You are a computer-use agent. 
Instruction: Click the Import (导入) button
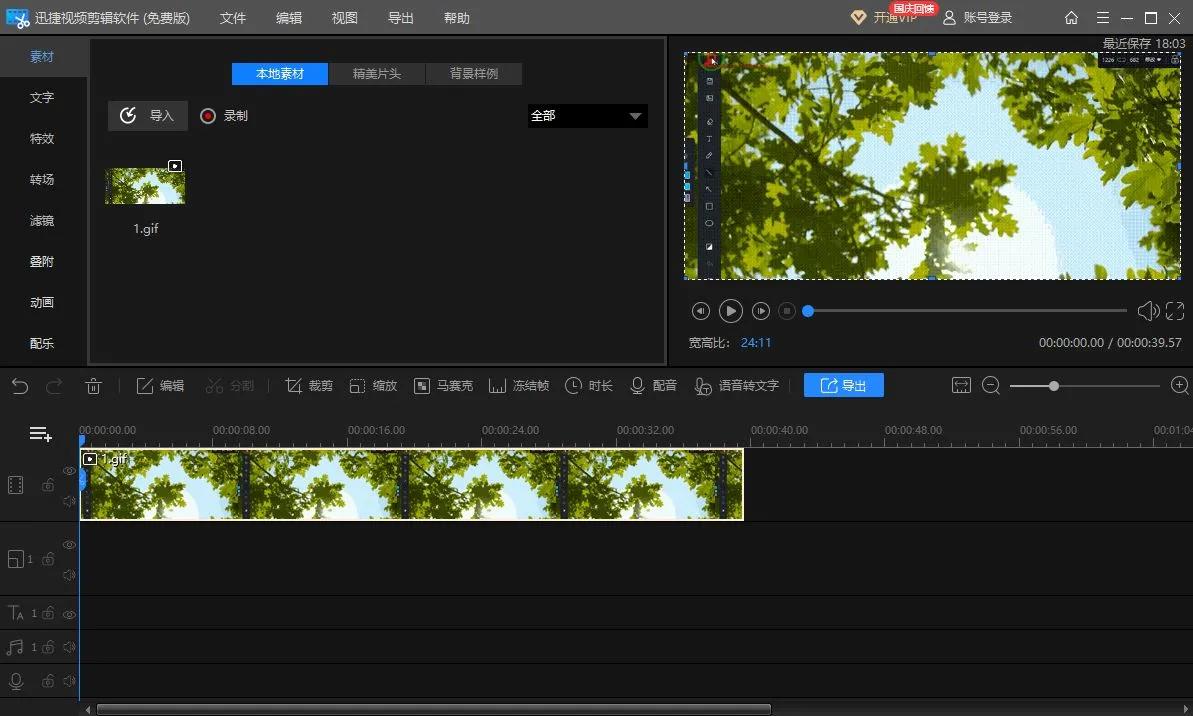pyautogui.click(x=148, y=116)
